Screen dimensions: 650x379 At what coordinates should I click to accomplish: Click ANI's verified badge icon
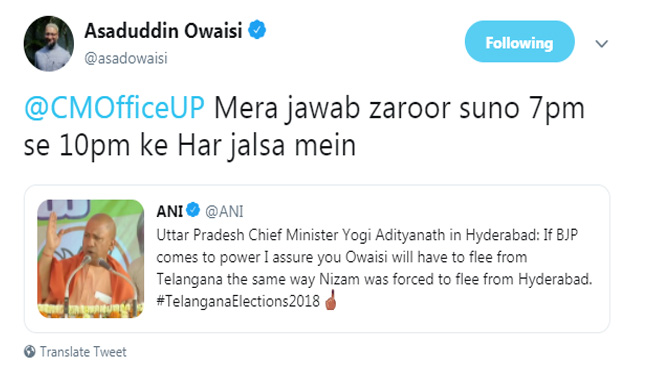point(193,210)
